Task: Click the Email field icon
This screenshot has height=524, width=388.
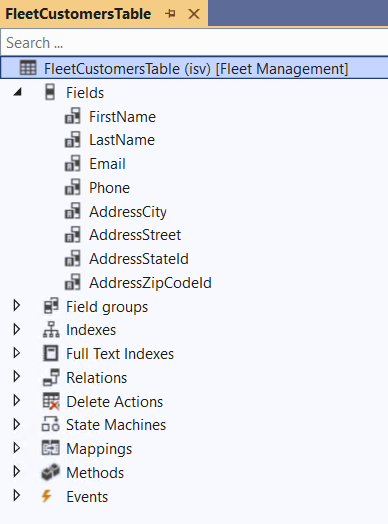Action: [73, 163]
